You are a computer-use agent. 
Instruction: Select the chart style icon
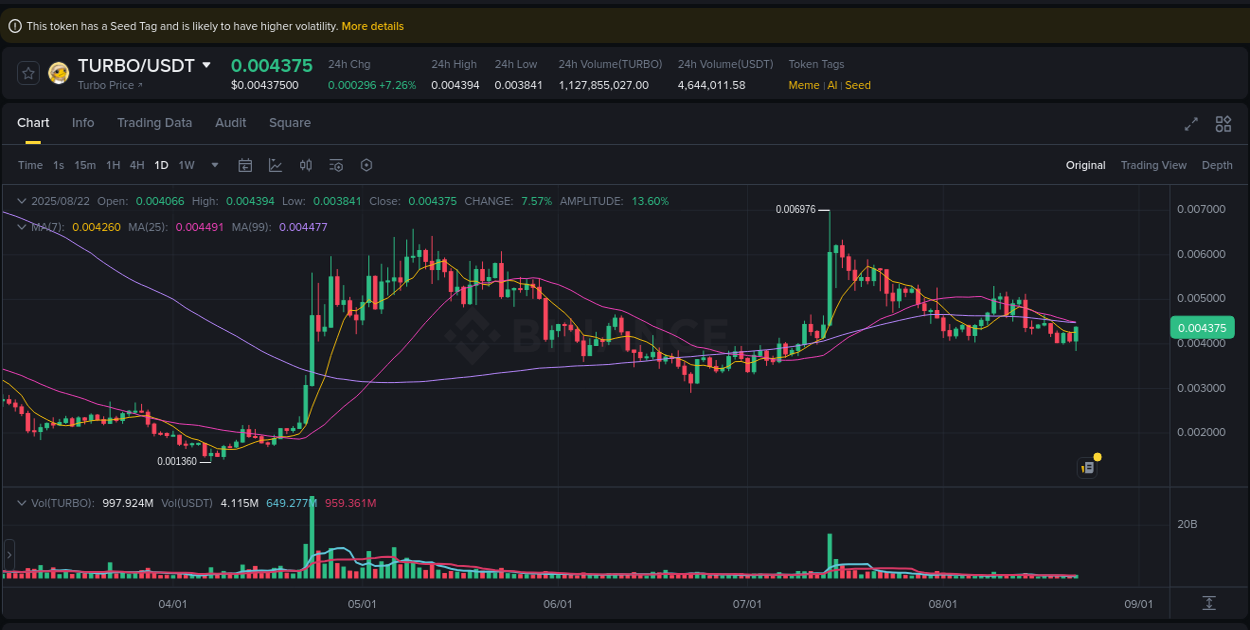point(276,165)
